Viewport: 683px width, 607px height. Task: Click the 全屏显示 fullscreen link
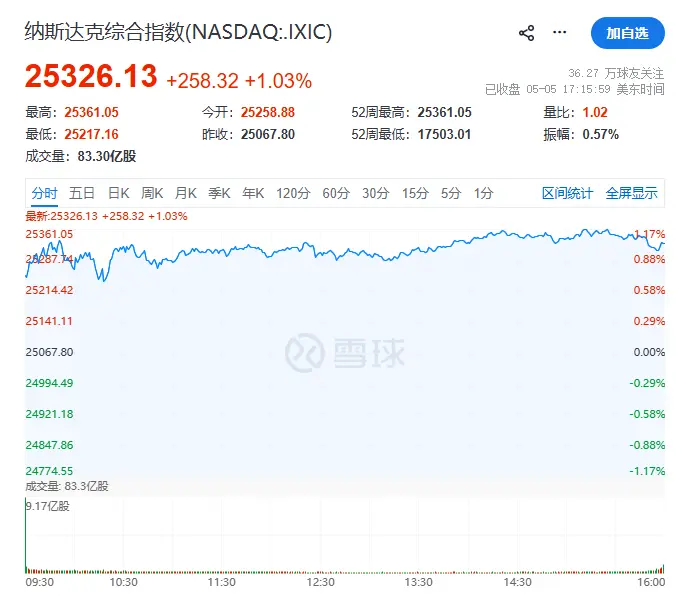[x=631, y=193]
